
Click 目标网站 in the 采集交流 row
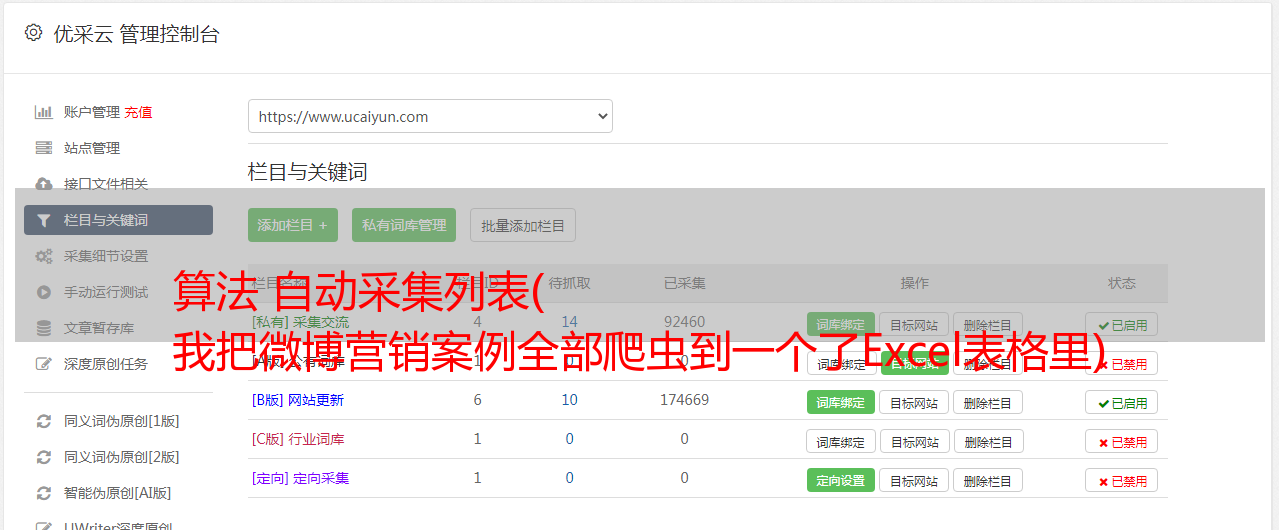[915, 325]
